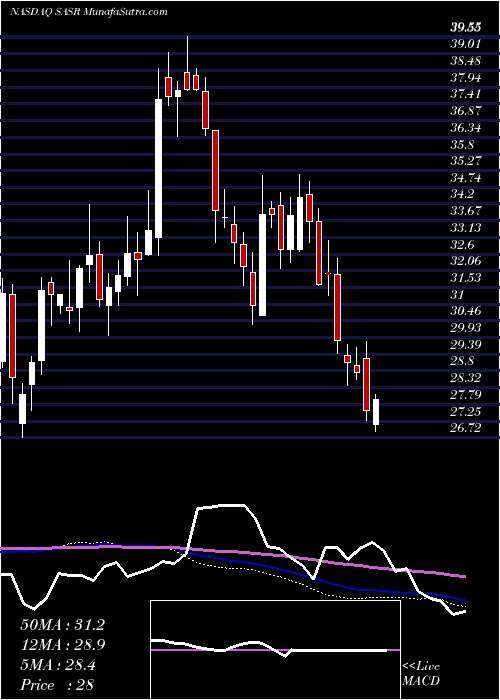Click the 27.79 price axis label
The image size is (500, 700).
tap(466, 394)
